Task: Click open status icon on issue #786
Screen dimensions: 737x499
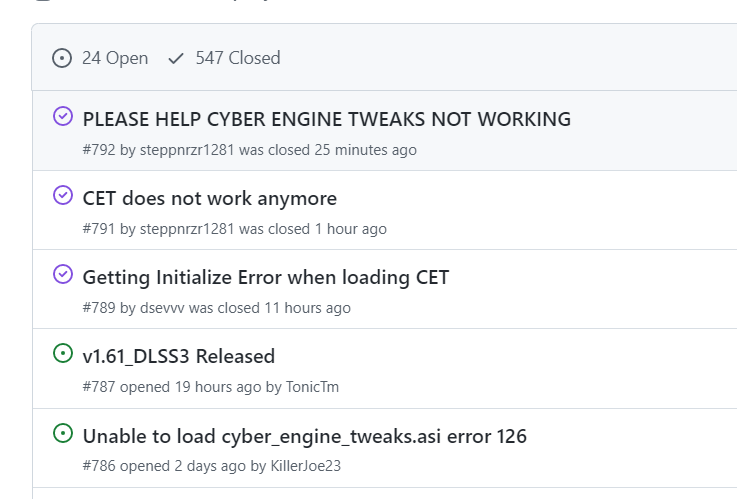Action: point(63,433)
